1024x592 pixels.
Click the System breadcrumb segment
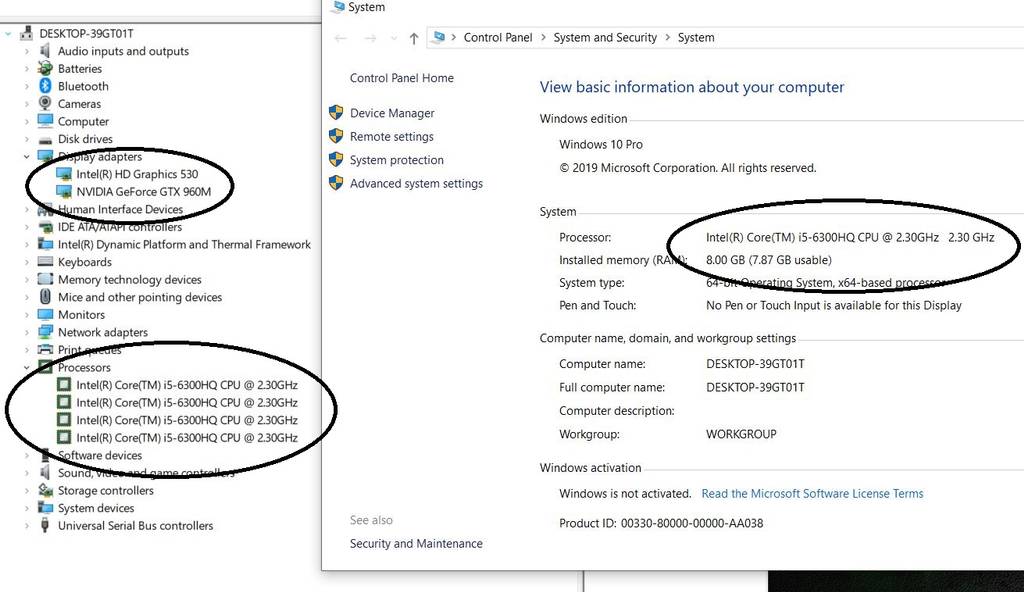(696, 38)
